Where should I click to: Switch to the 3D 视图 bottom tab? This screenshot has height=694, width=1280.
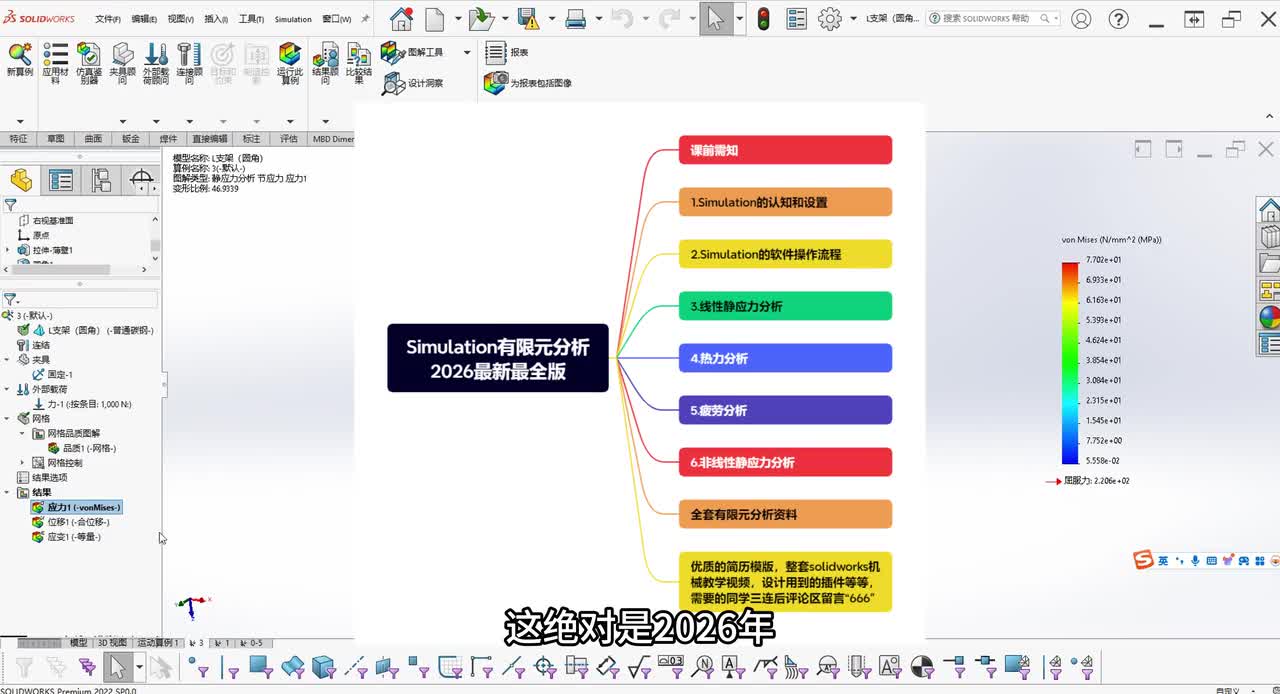111,643
